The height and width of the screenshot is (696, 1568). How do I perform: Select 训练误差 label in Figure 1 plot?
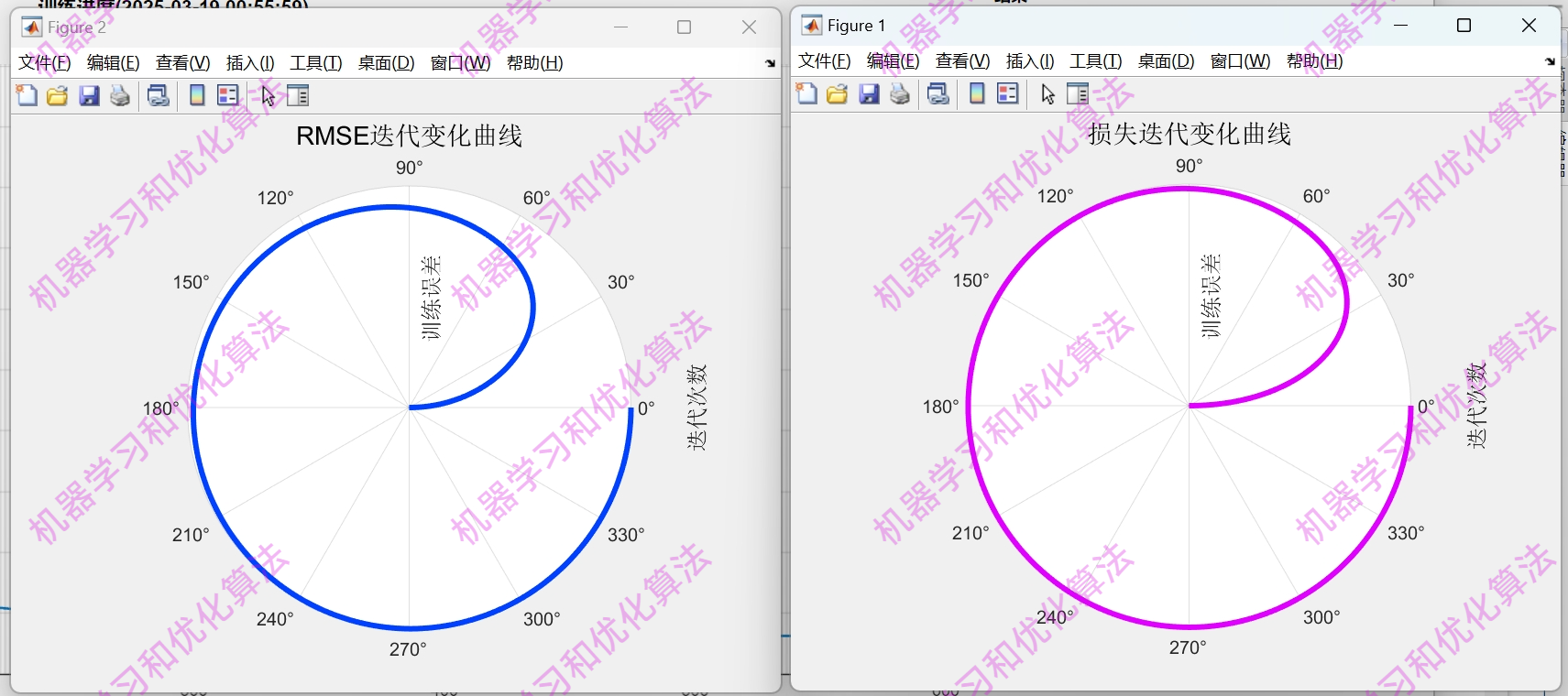click(x=1211, y=296)
